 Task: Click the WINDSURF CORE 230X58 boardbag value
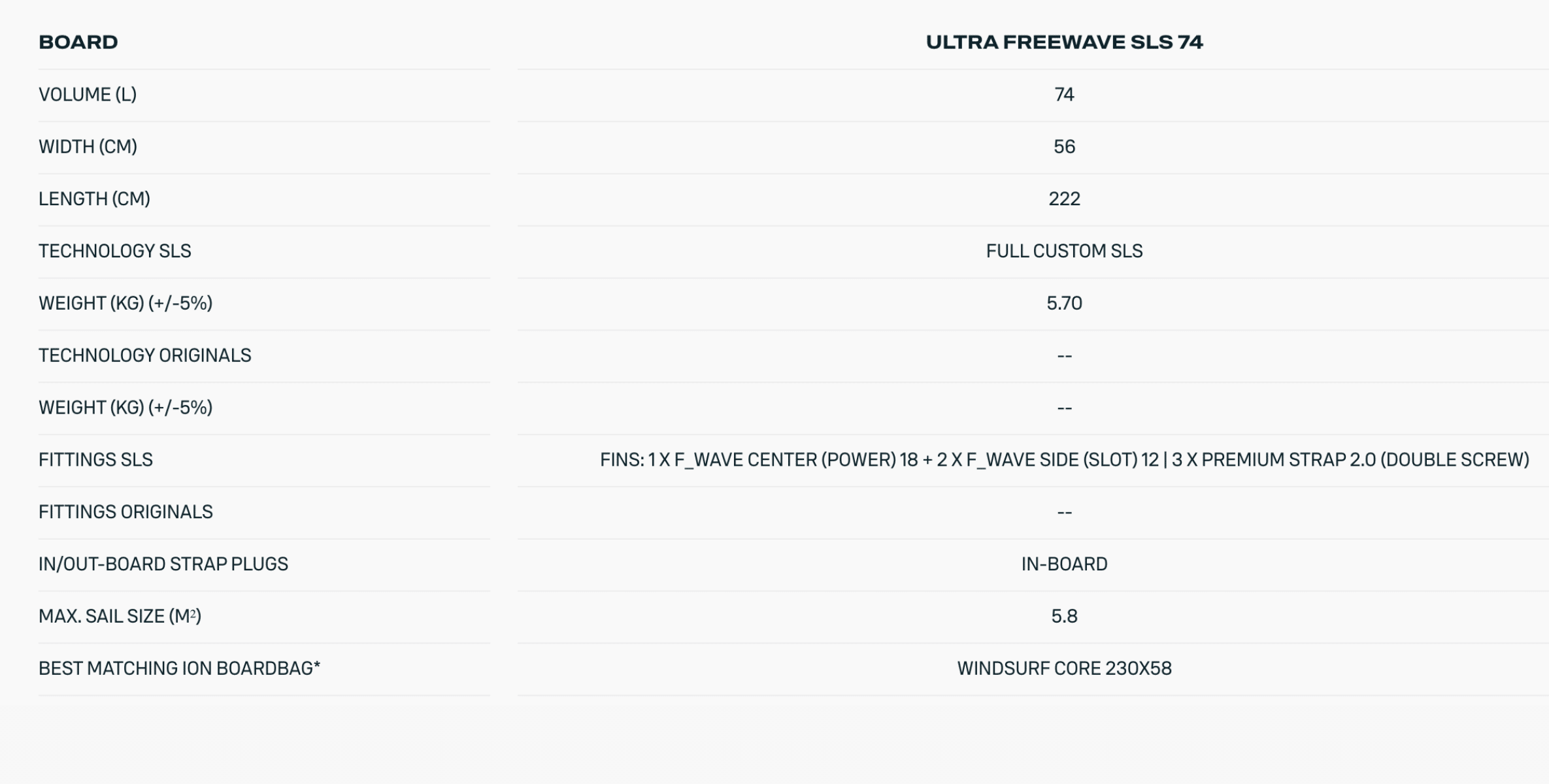coord(1064,670)
